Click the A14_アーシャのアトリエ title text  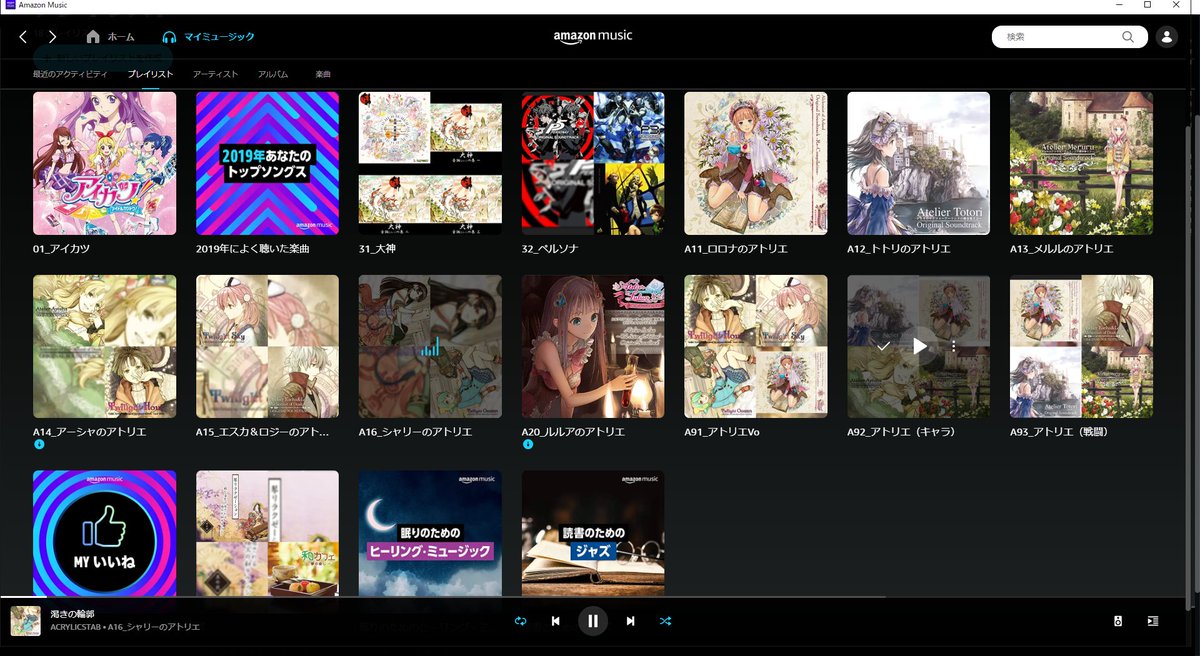(x=90, y=432)
